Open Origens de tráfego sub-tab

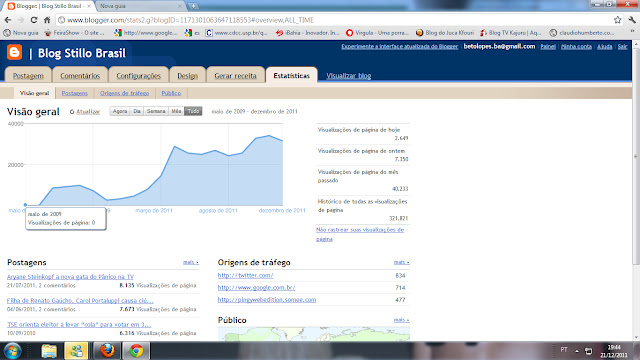(x=124, y=93)
